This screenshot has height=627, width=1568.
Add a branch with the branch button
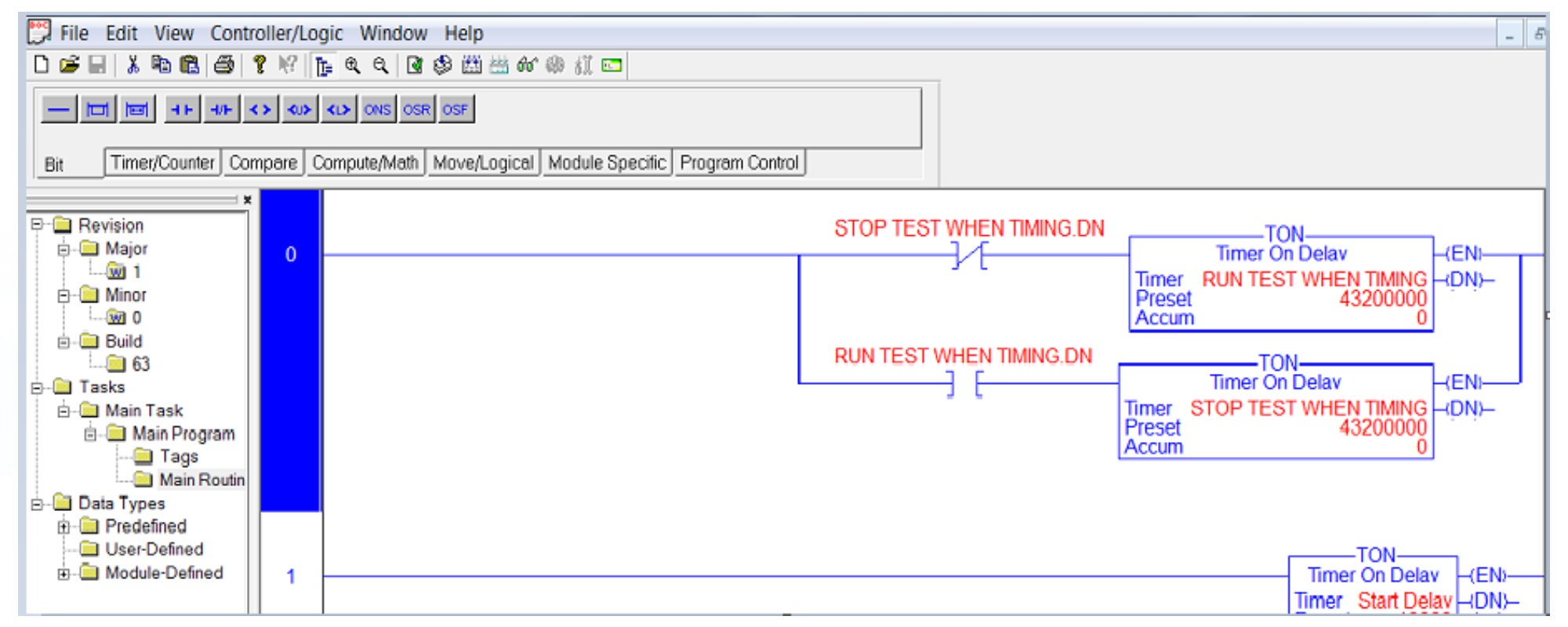click(x=98, y=110)
